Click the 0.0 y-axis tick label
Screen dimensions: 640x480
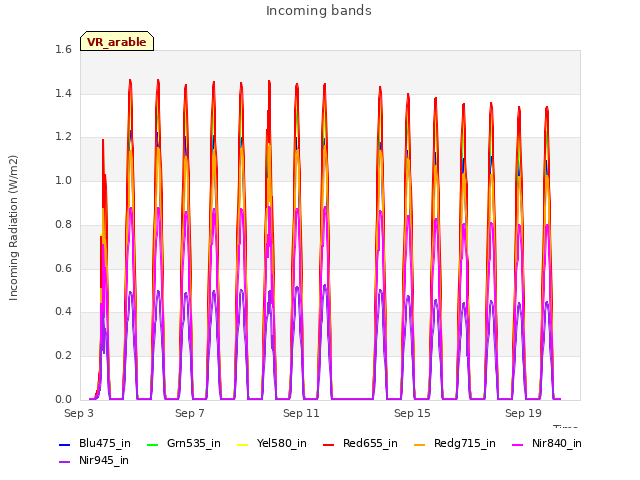63,399
